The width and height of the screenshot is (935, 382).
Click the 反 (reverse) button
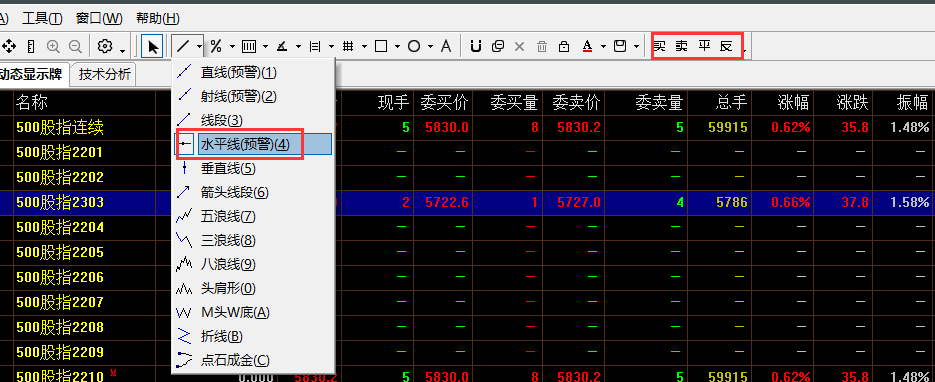[726, 46]
